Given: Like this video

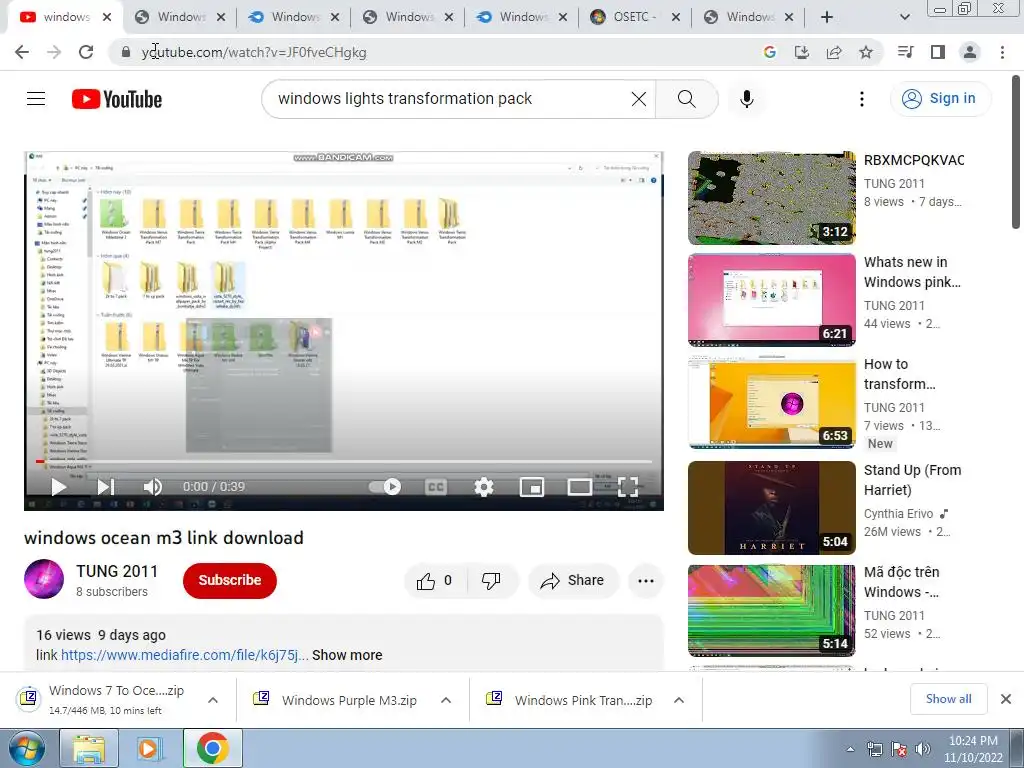Looking at the screenshot, I should [435, 581].
